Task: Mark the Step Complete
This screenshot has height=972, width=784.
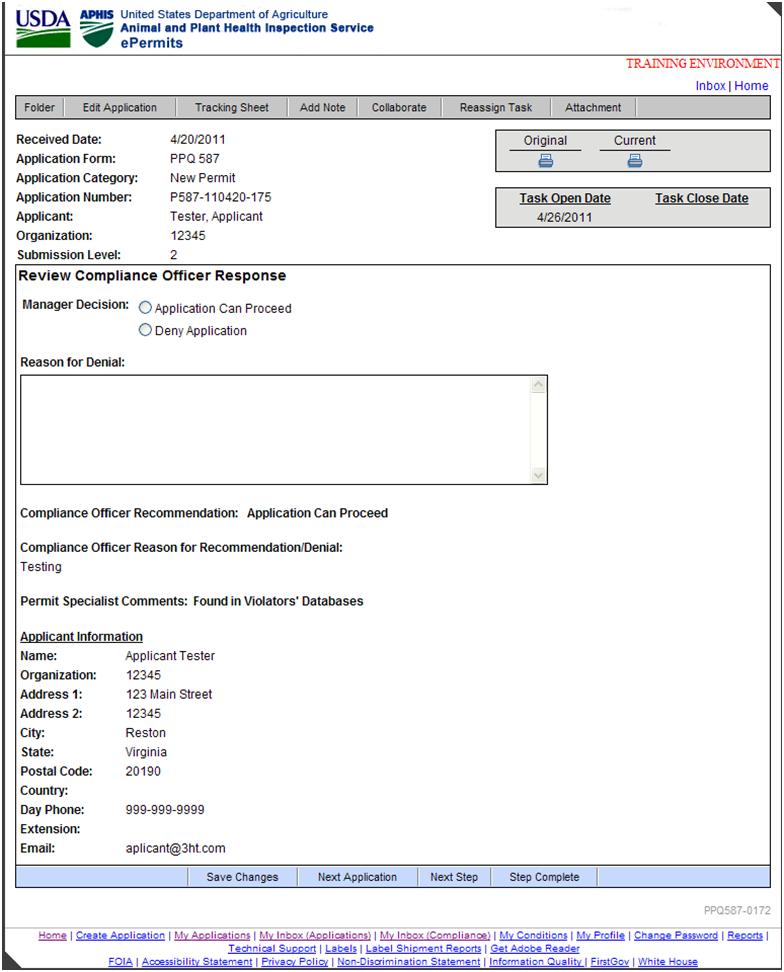Action: click(544, 877)
